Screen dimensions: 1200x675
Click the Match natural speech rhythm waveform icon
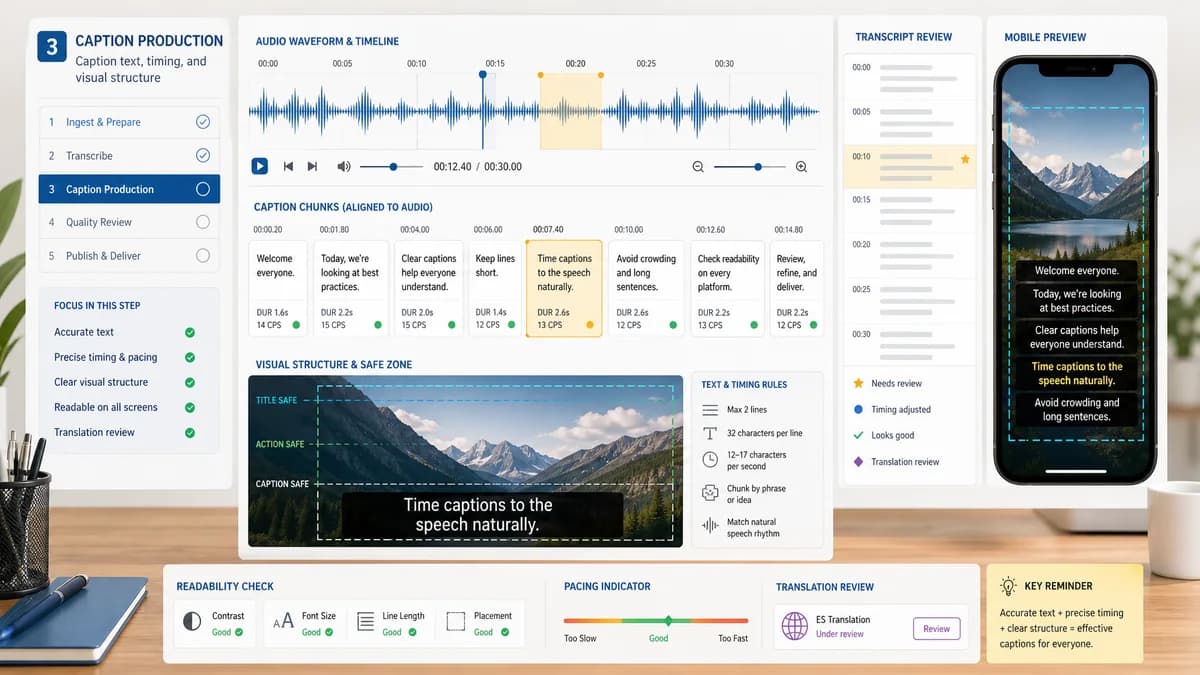[x=710, y=526]
